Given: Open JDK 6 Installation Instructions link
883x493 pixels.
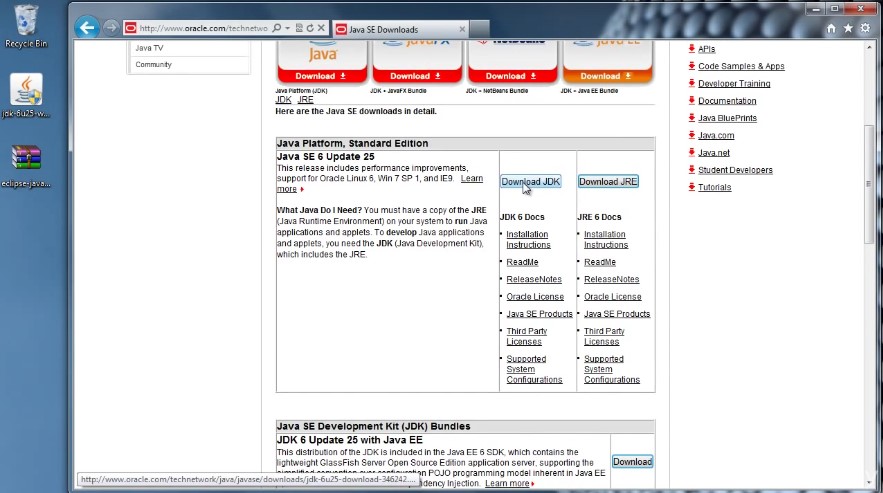Looking at the screenshot, I should click(x=528, y=239).
